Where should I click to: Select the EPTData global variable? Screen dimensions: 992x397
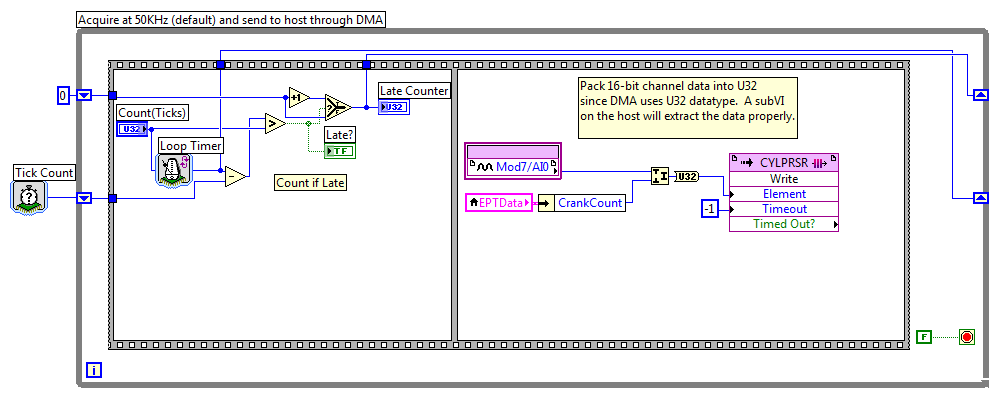(499, 203)
